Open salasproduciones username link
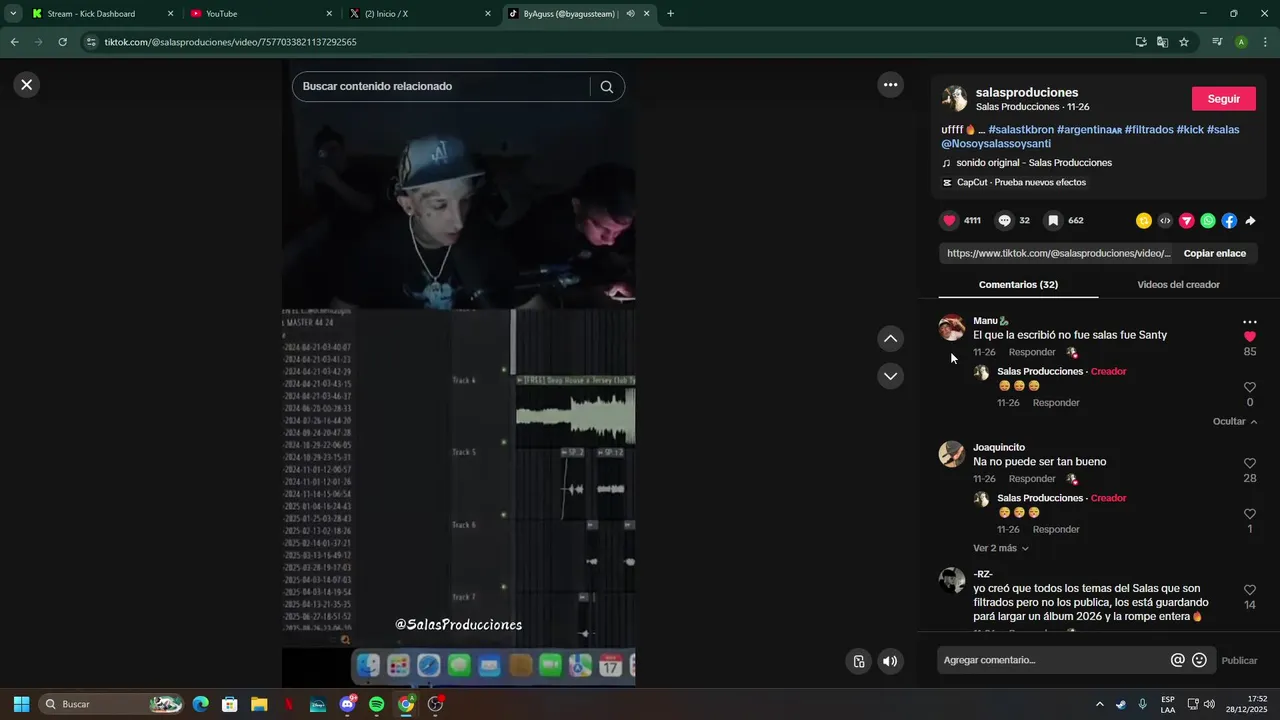 click(x=1027, y=92)
